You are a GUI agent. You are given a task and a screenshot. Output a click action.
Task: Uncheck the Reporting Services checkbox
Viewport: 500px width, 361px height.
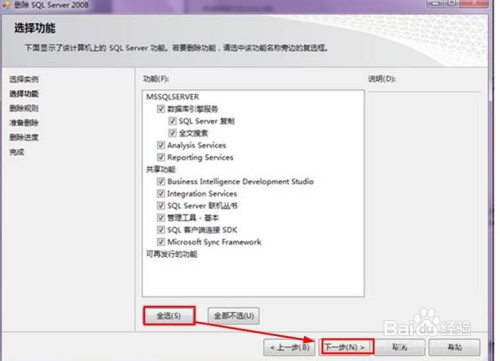pyautogui.click(x=161, y=157)
